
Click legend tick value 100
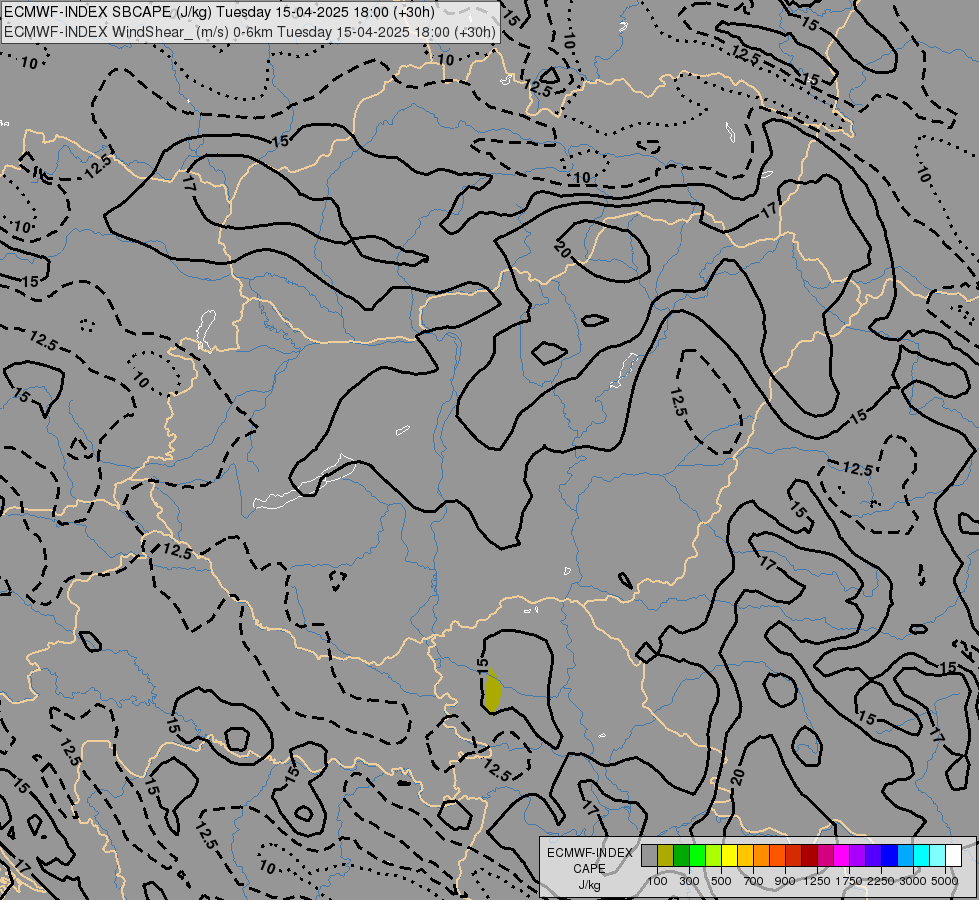coord(657,881)
